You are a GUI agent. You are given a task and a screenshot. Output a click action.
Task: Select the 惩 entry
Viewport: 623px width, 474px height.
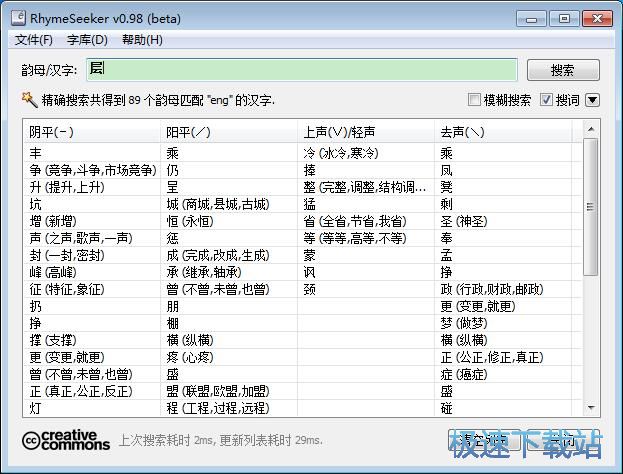pyautogui.click(x=172, y=238)
